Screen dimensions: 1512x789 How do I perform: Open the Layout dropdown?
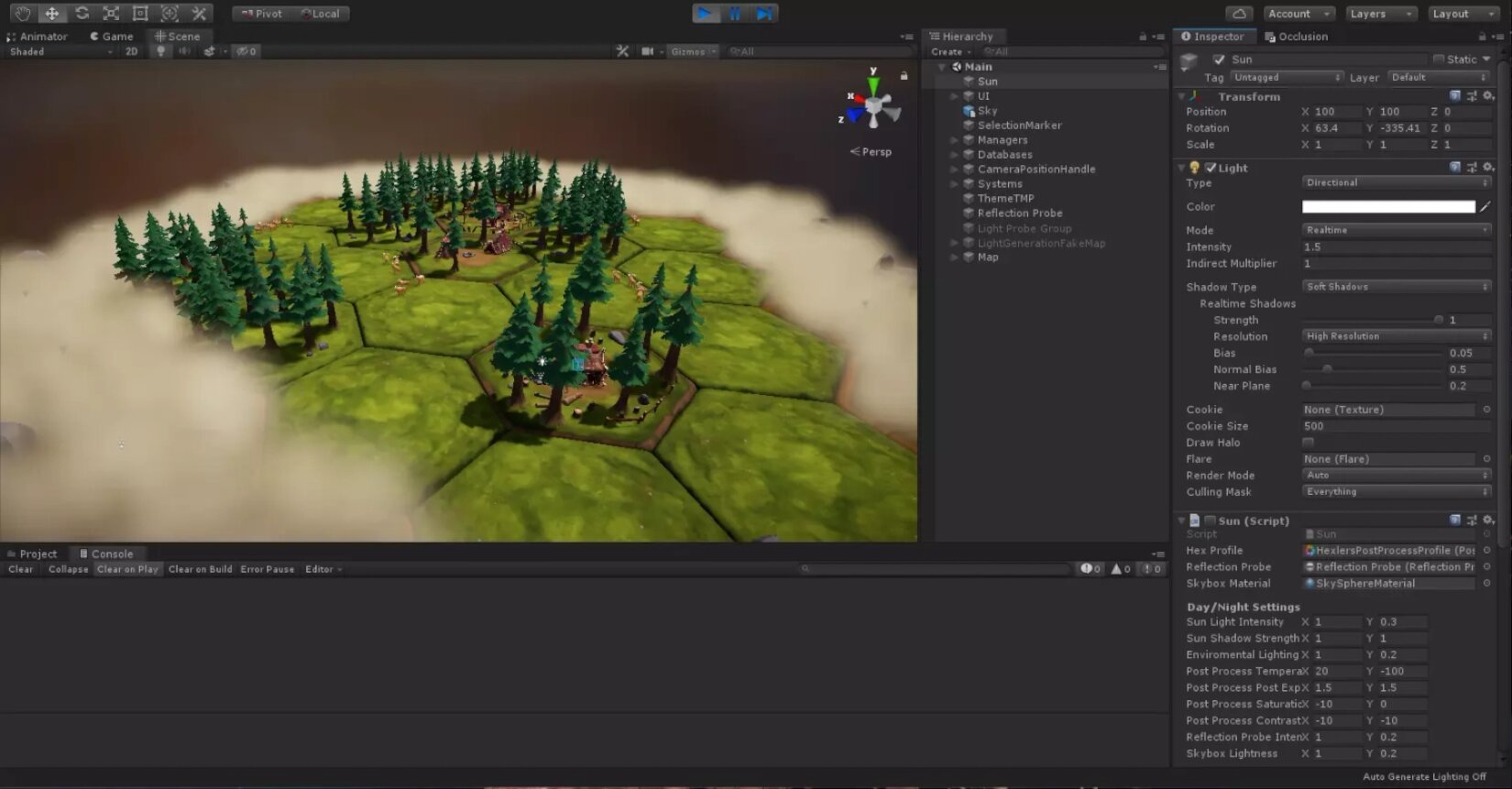(1463, 14)
